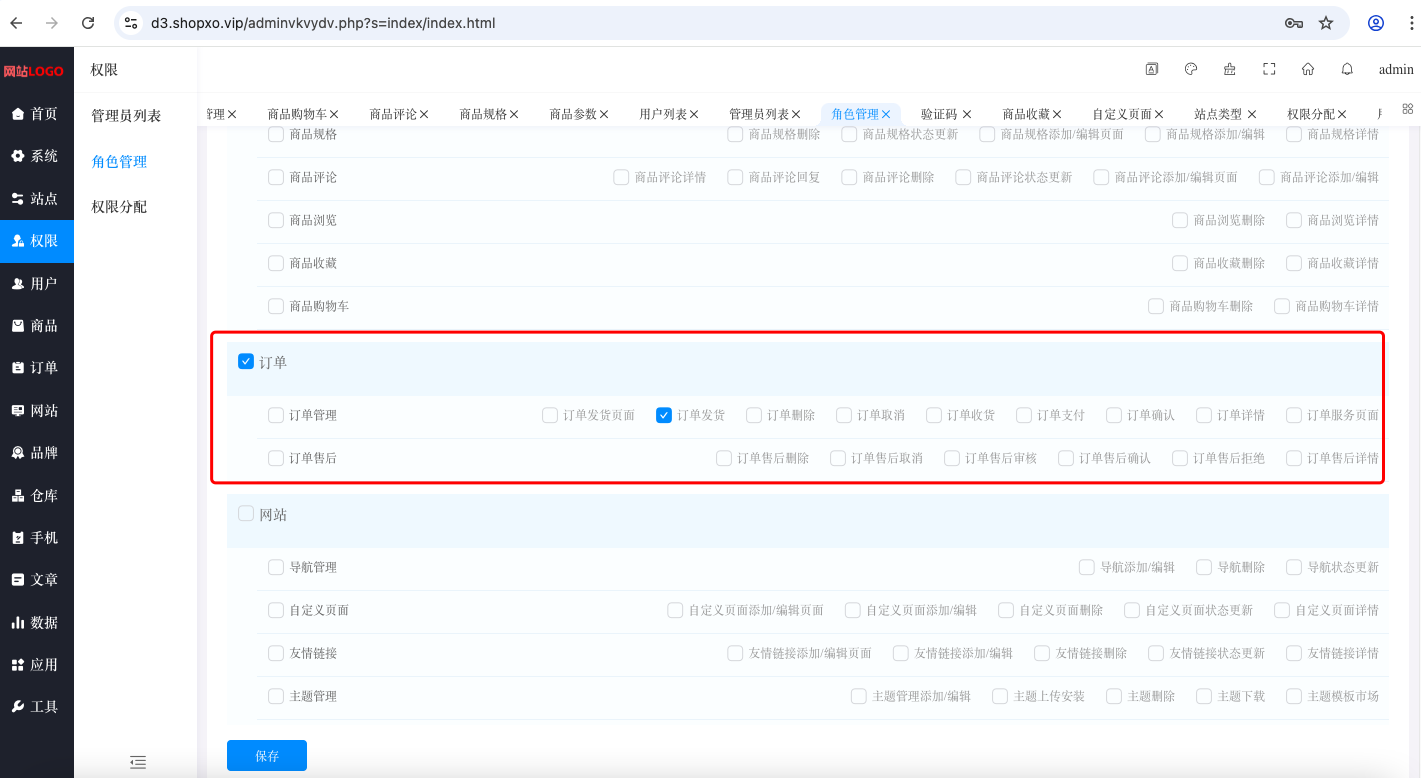Viewport: 1421px width, 778px height.
Task: Switch to the 自定义页面 tab
Action: coord(1122,115)
